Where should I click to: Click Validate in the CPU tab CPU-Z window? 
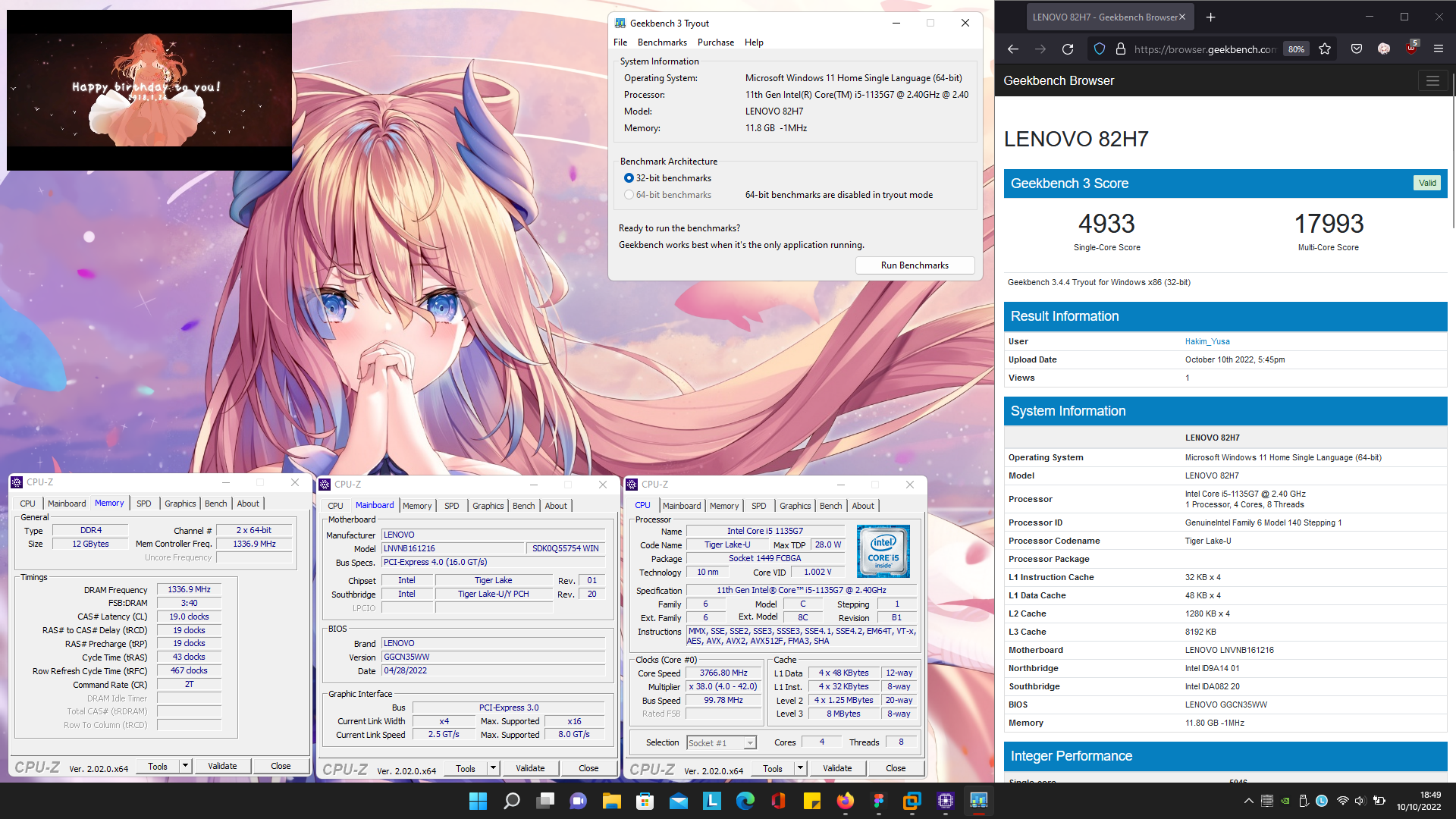[x=837, y=768]
